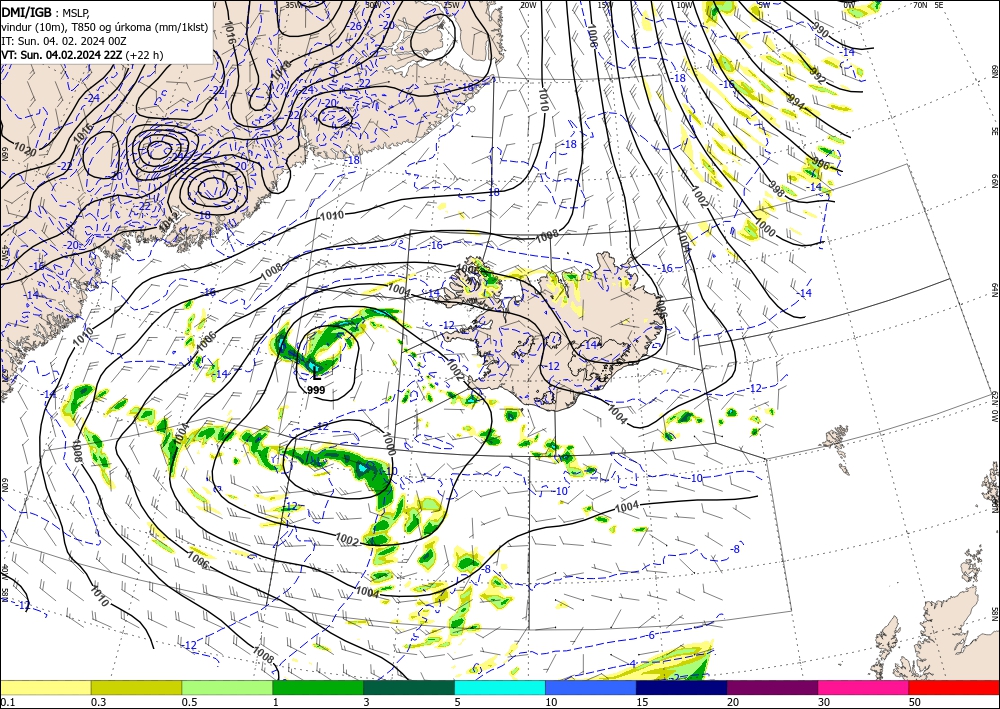Click the '0.5' legend scale value
Image resolution: width=1000 pixels, height=709 pixels.
[189, 702]
